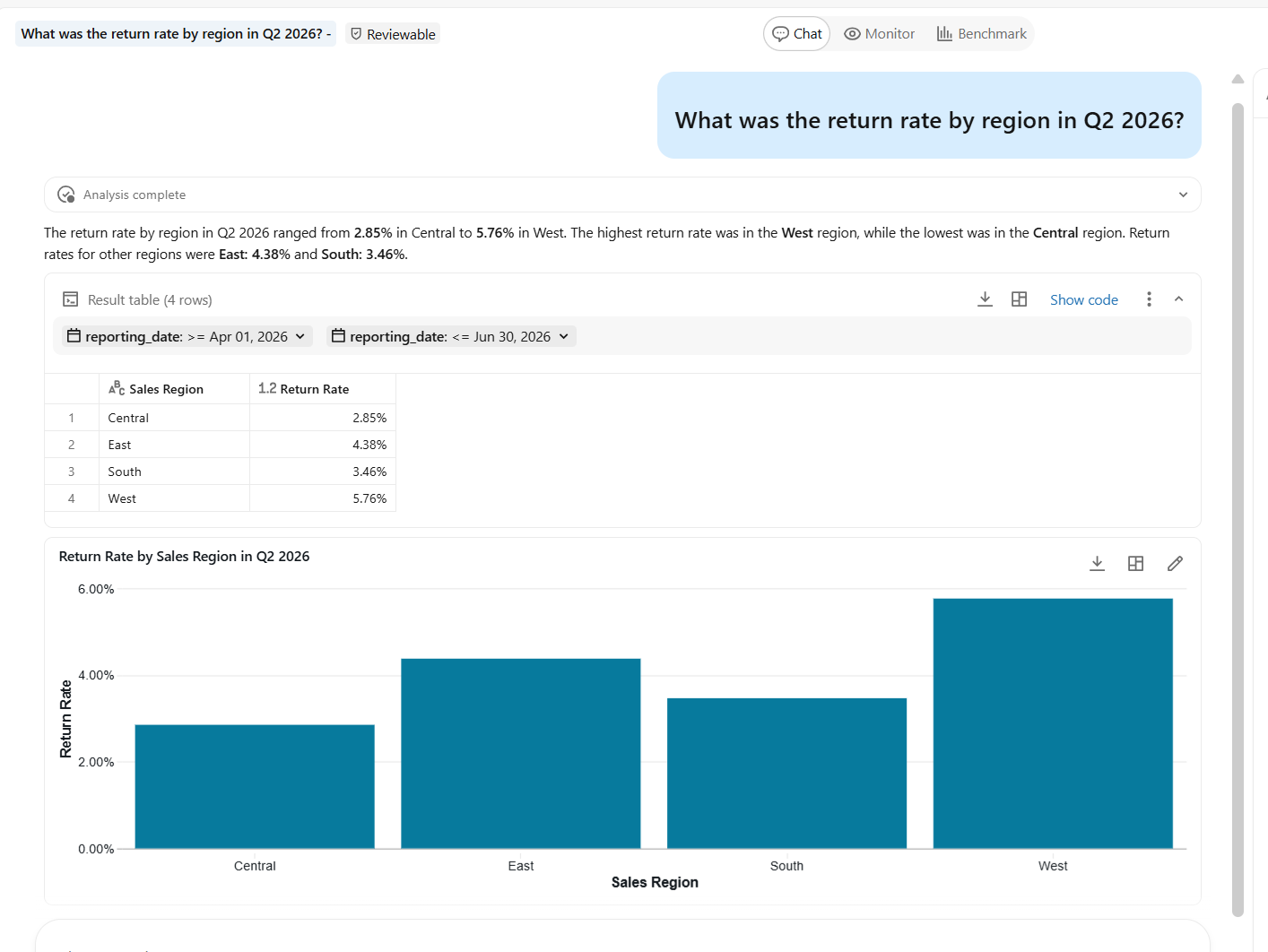Open result table grid view icon
Screen dimensions: 1268x952
(1019, 299)
